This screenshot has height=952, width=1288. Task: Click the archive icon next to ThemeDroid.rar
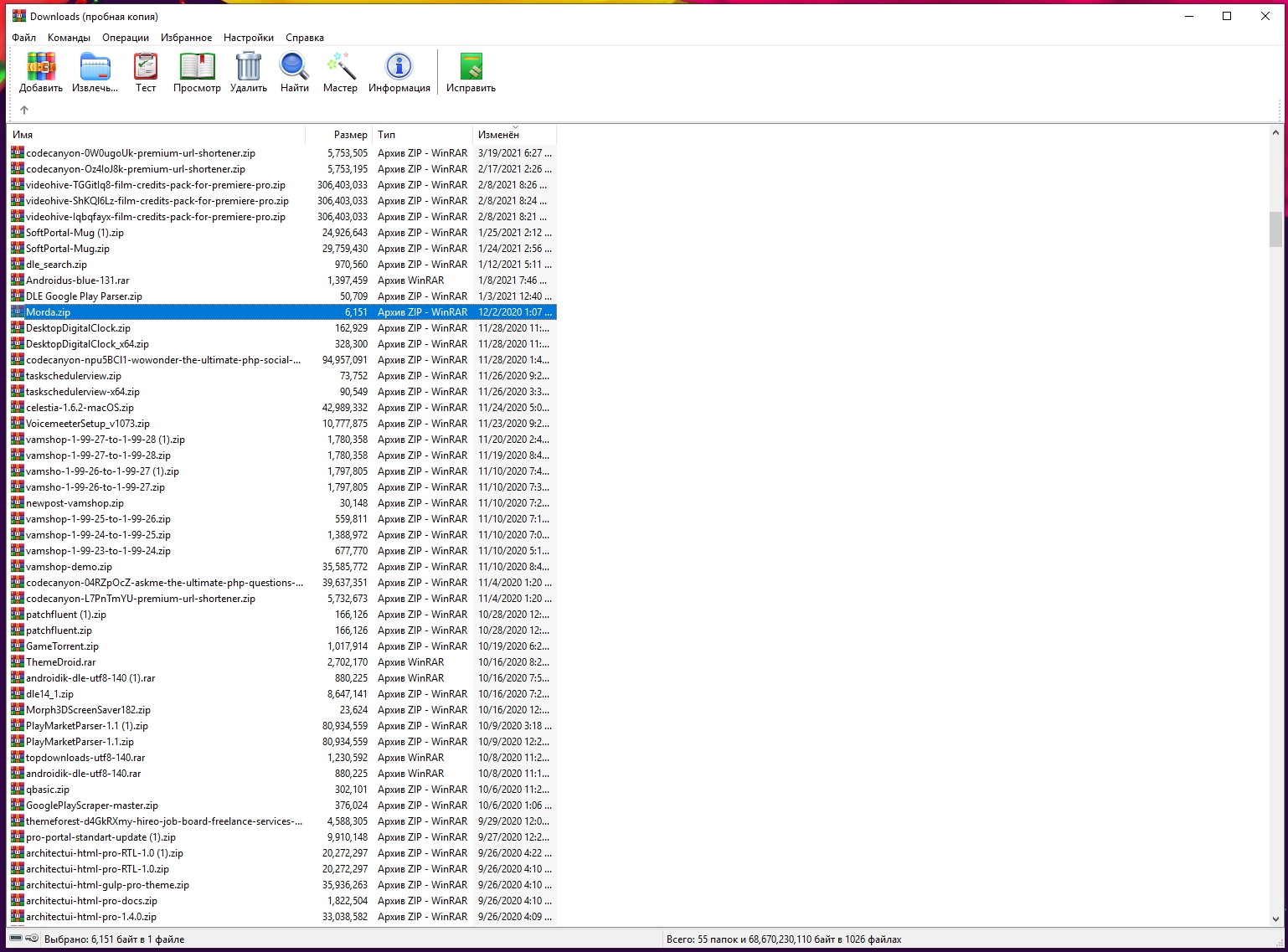pyautogui.click(x=18, y=662)
